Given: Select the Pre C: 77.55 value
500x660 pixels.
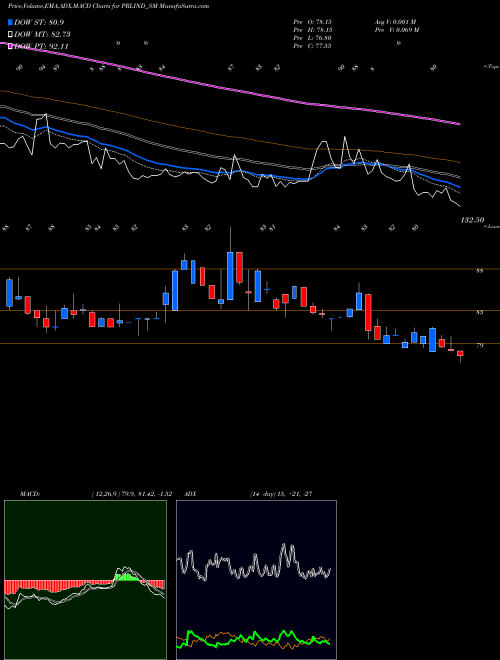Looking at the screenshot, I should click(312, 46).
